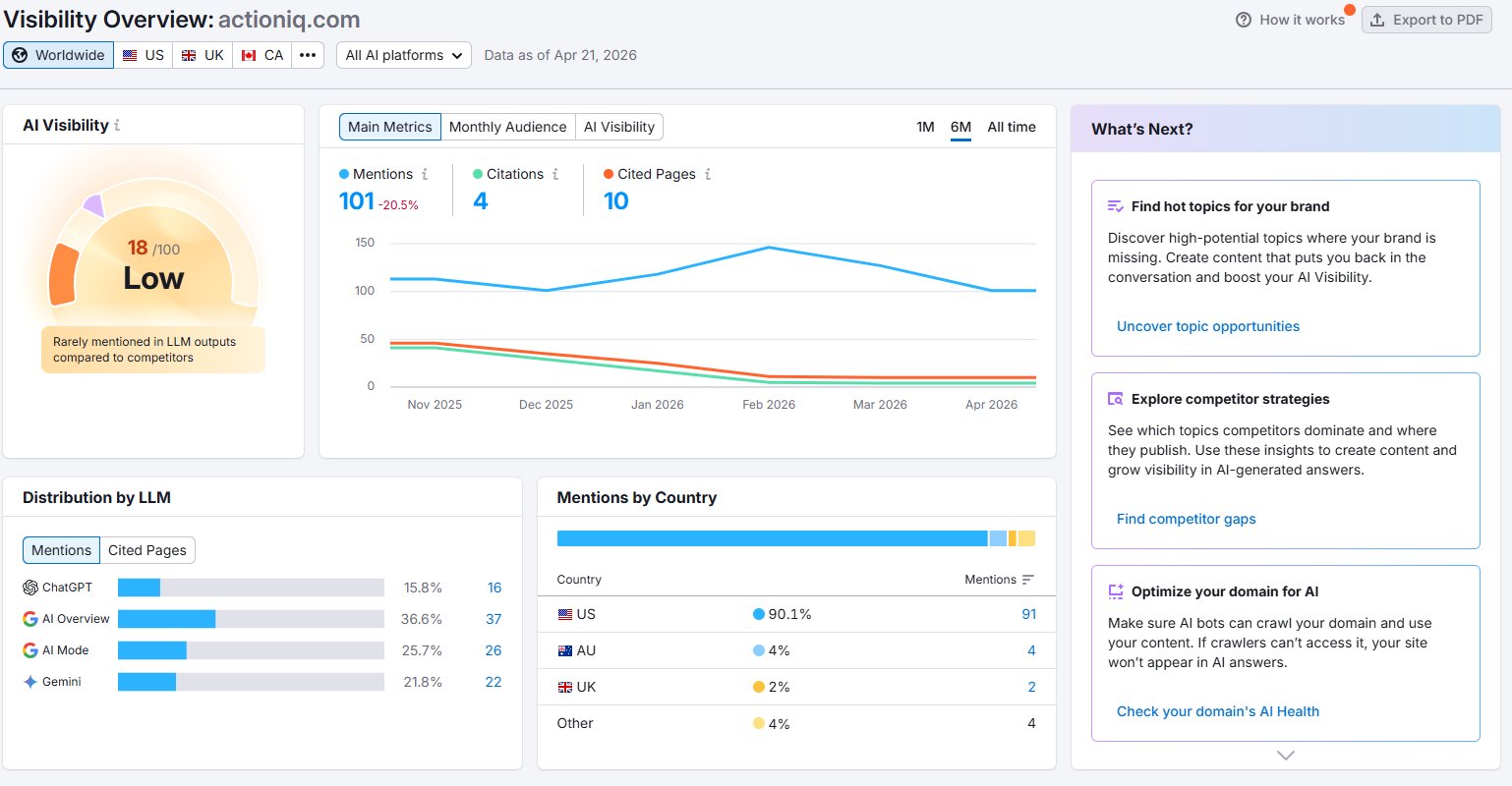
Task: Select the 6M time range
Action: [x=960, y=127]
